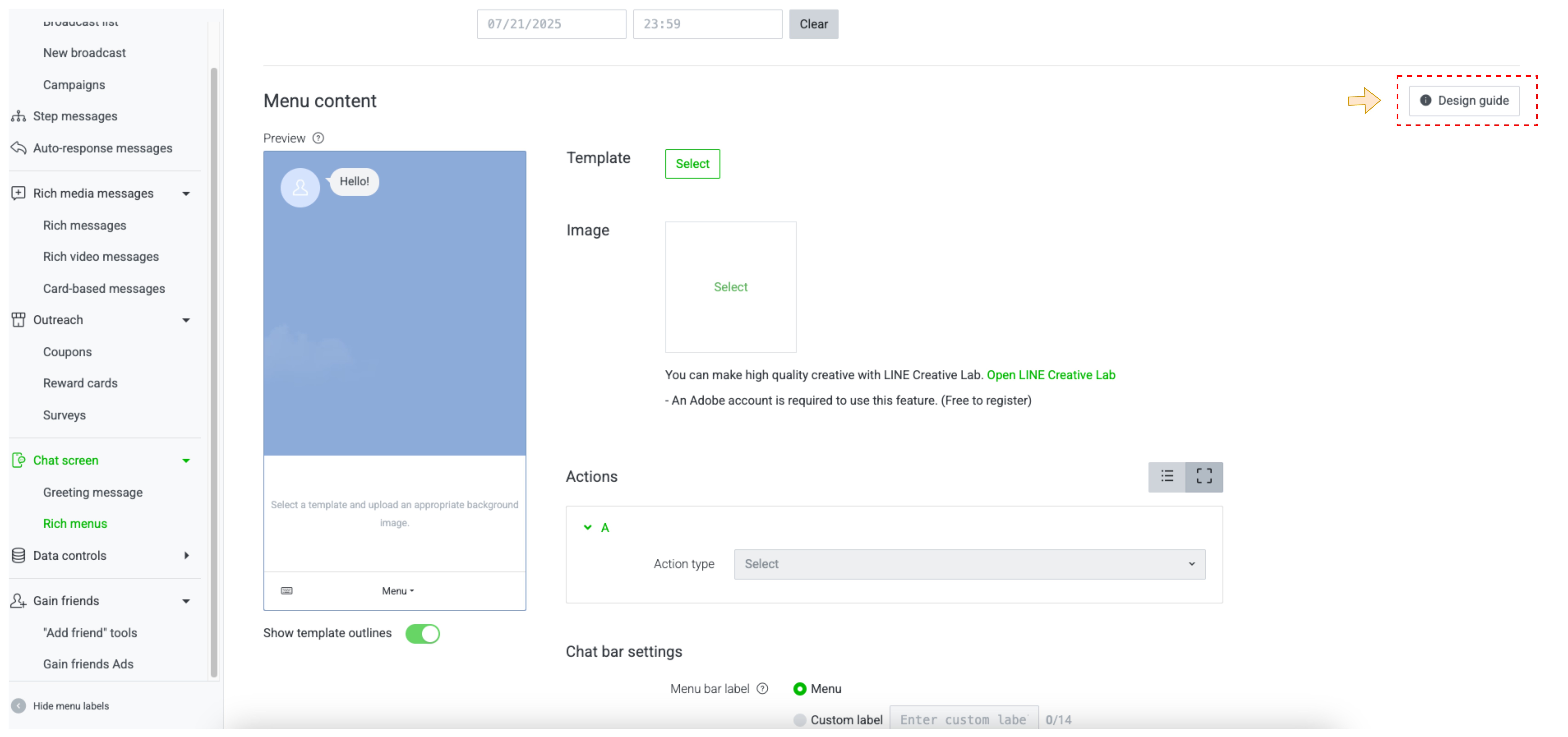
Task: Click the Rich media messages icon
Action: coord(18,193)
